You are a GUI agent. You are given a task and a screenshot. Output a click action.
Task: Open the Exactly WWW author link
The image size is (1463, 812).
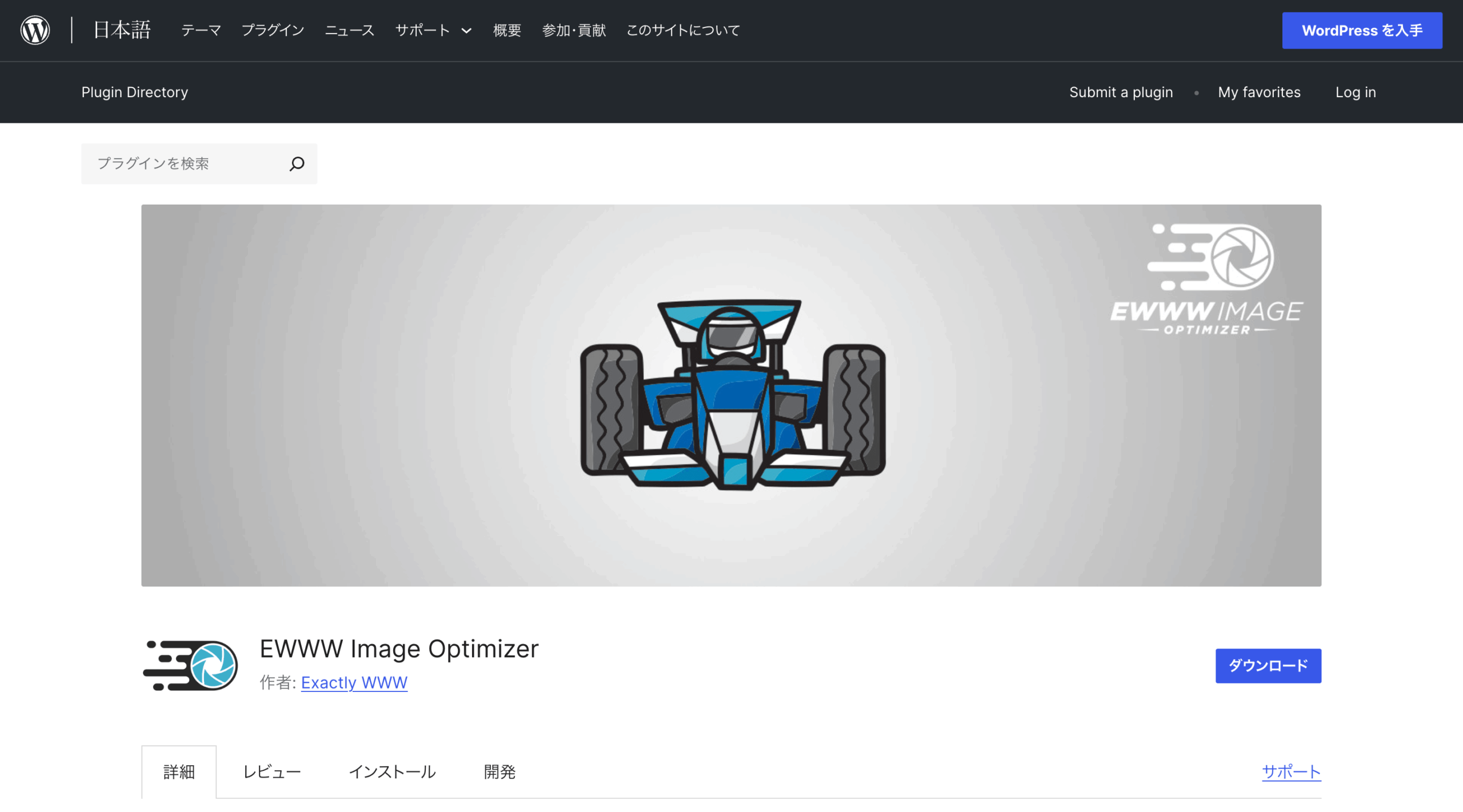(x=354, y=682)
